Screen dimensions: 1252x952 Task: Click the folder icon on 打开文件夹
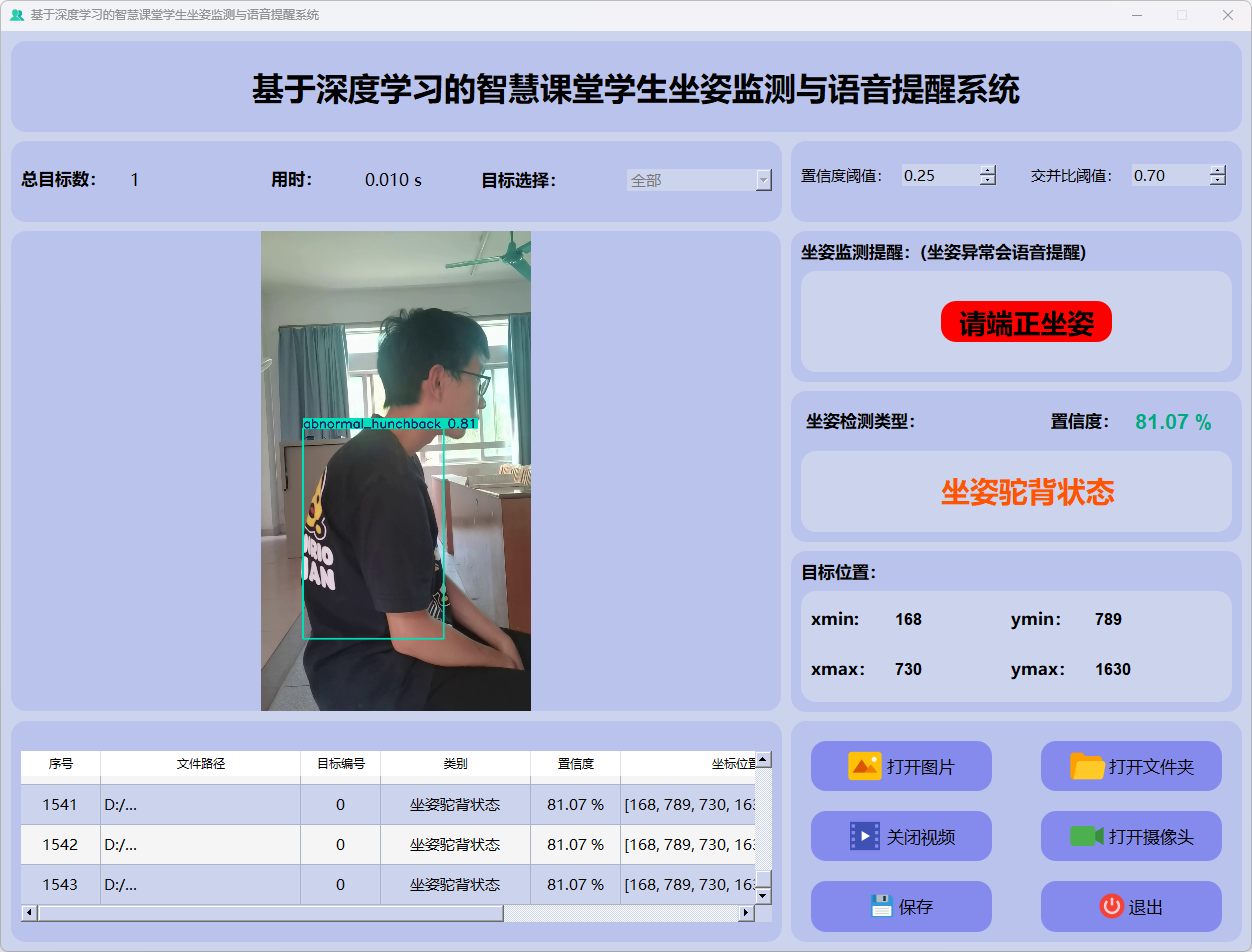(1087, 766)
